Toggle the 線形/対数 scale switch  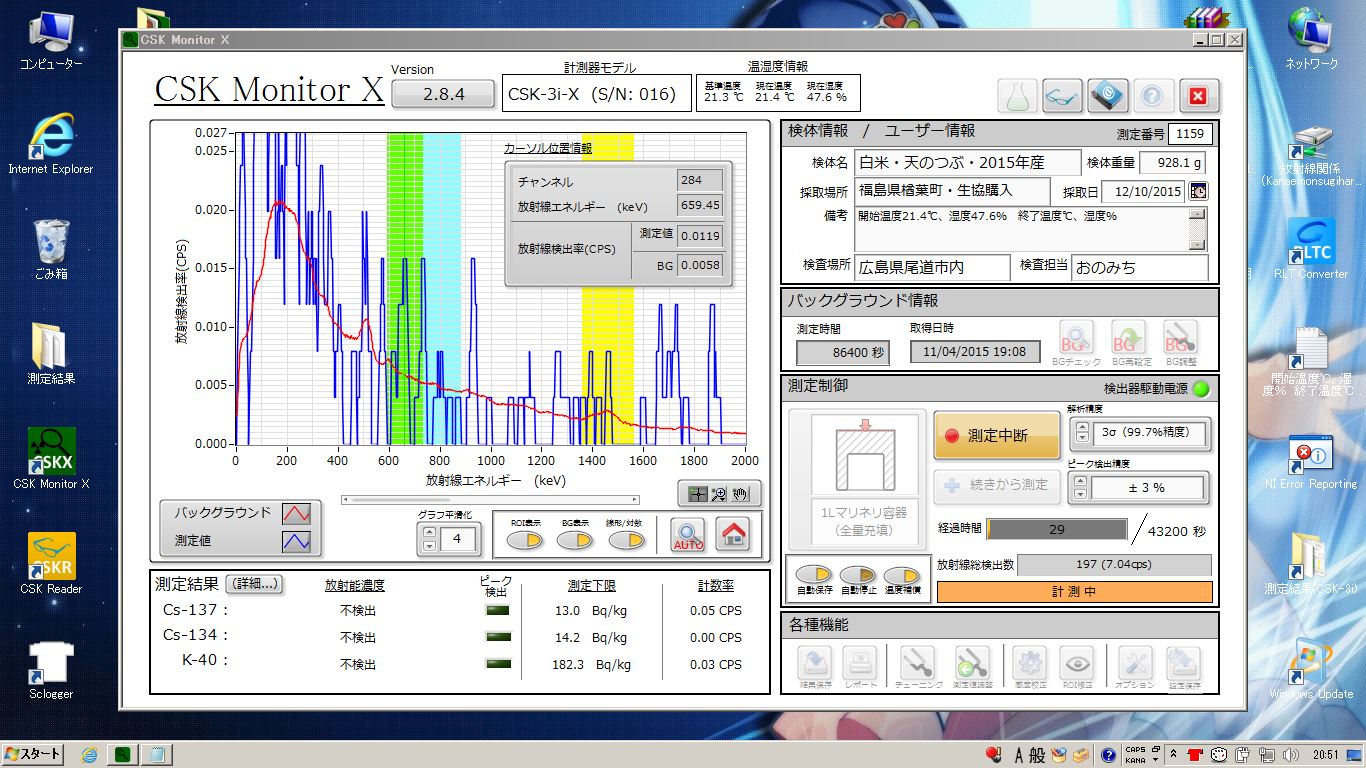click(626, 540)
